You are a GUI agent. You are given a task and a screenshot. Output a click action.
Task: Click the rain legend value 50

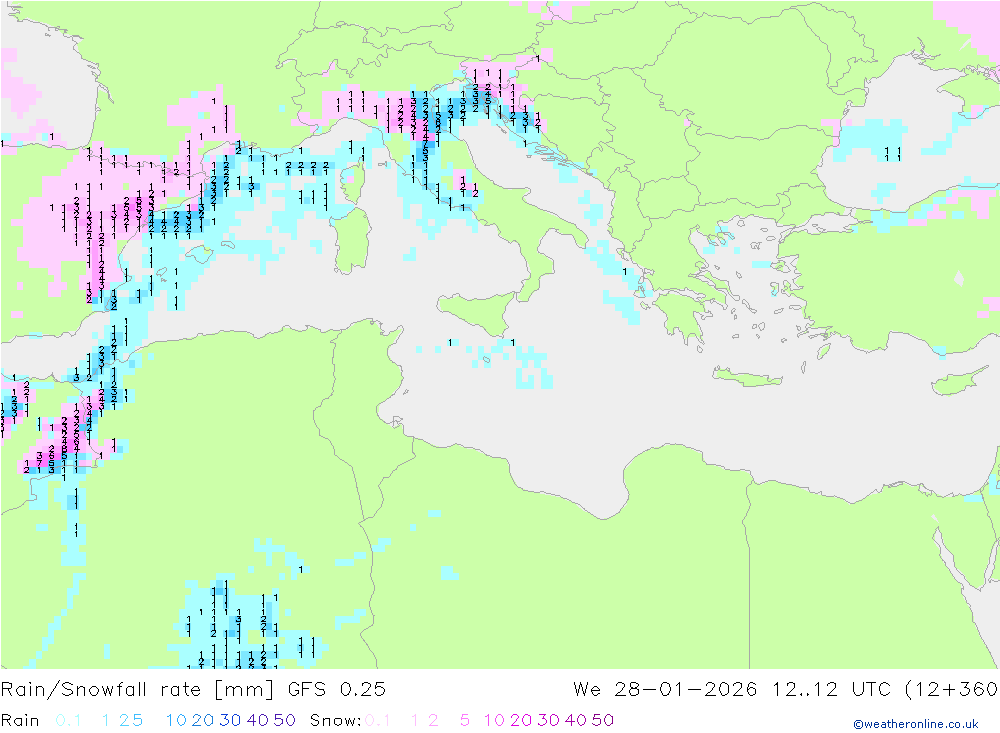[284, 720]
